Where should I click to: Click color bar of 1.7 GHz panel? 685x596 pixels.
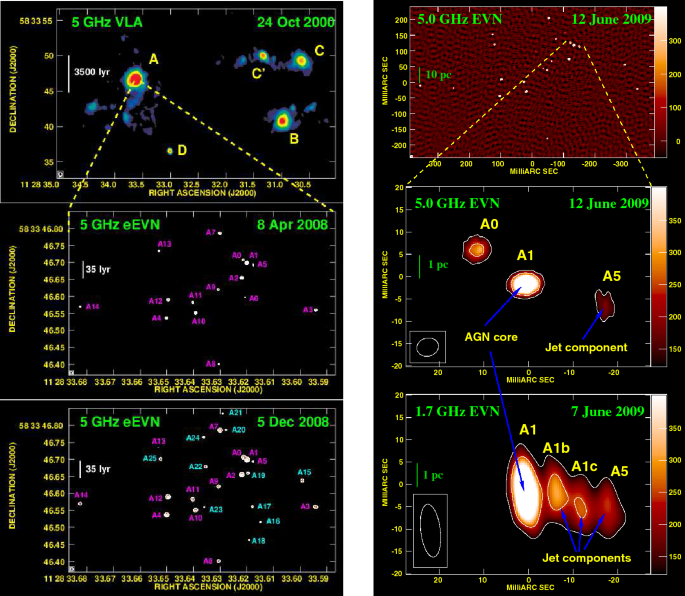tap(659, 484)
